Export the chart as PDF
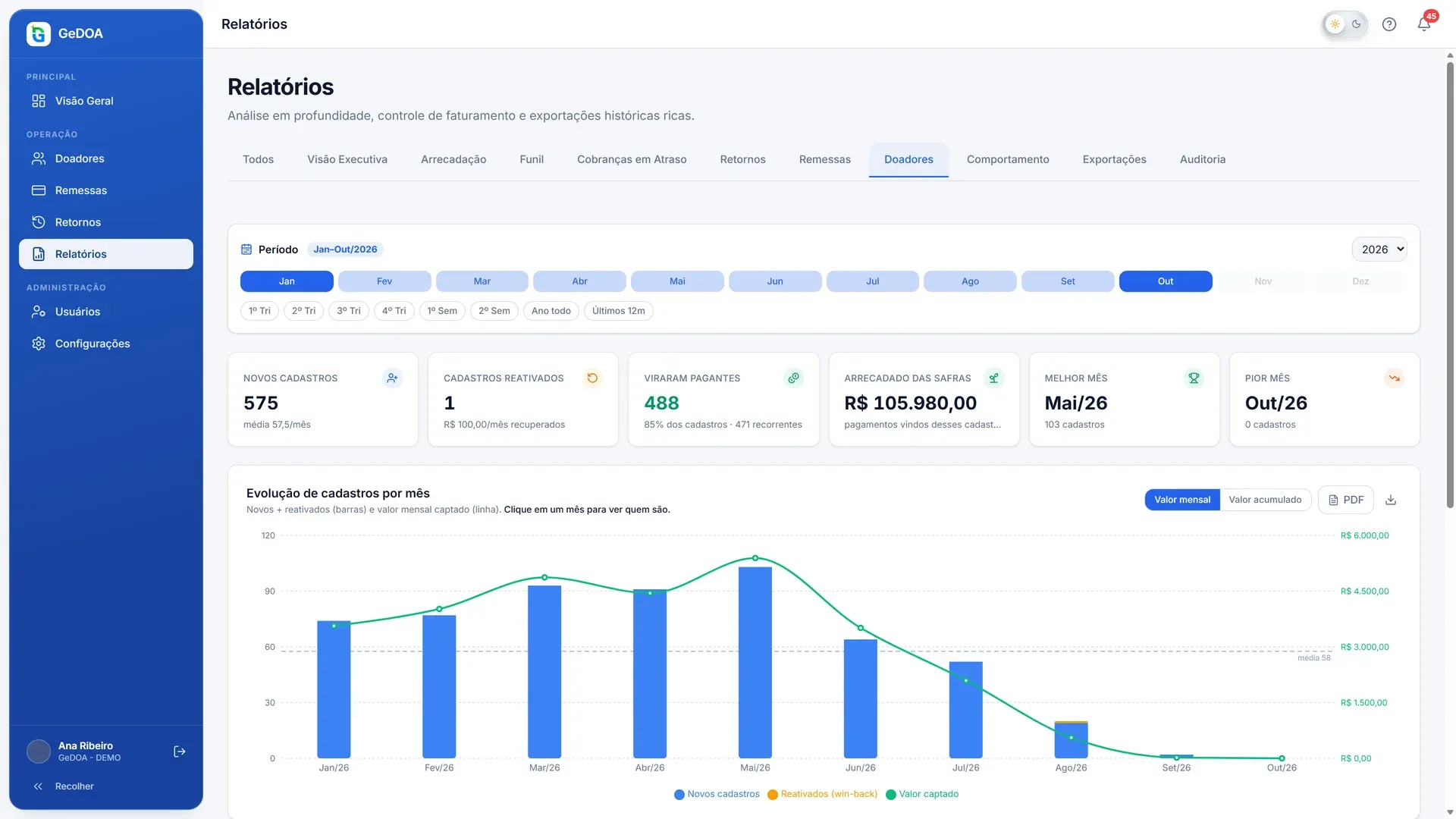 click(x=1346, y=500)
